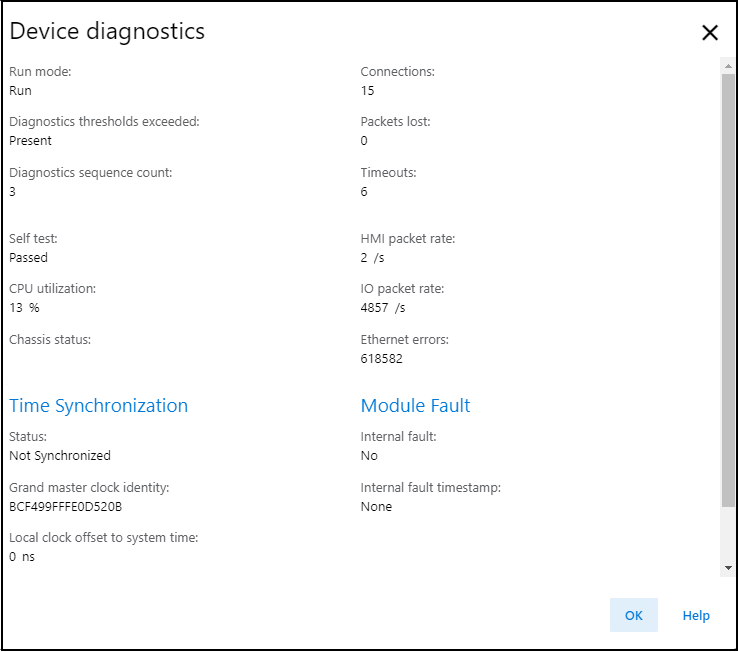Click the Timeouts value 6
This screenshot has width=738, height=652.
[364, 191]
